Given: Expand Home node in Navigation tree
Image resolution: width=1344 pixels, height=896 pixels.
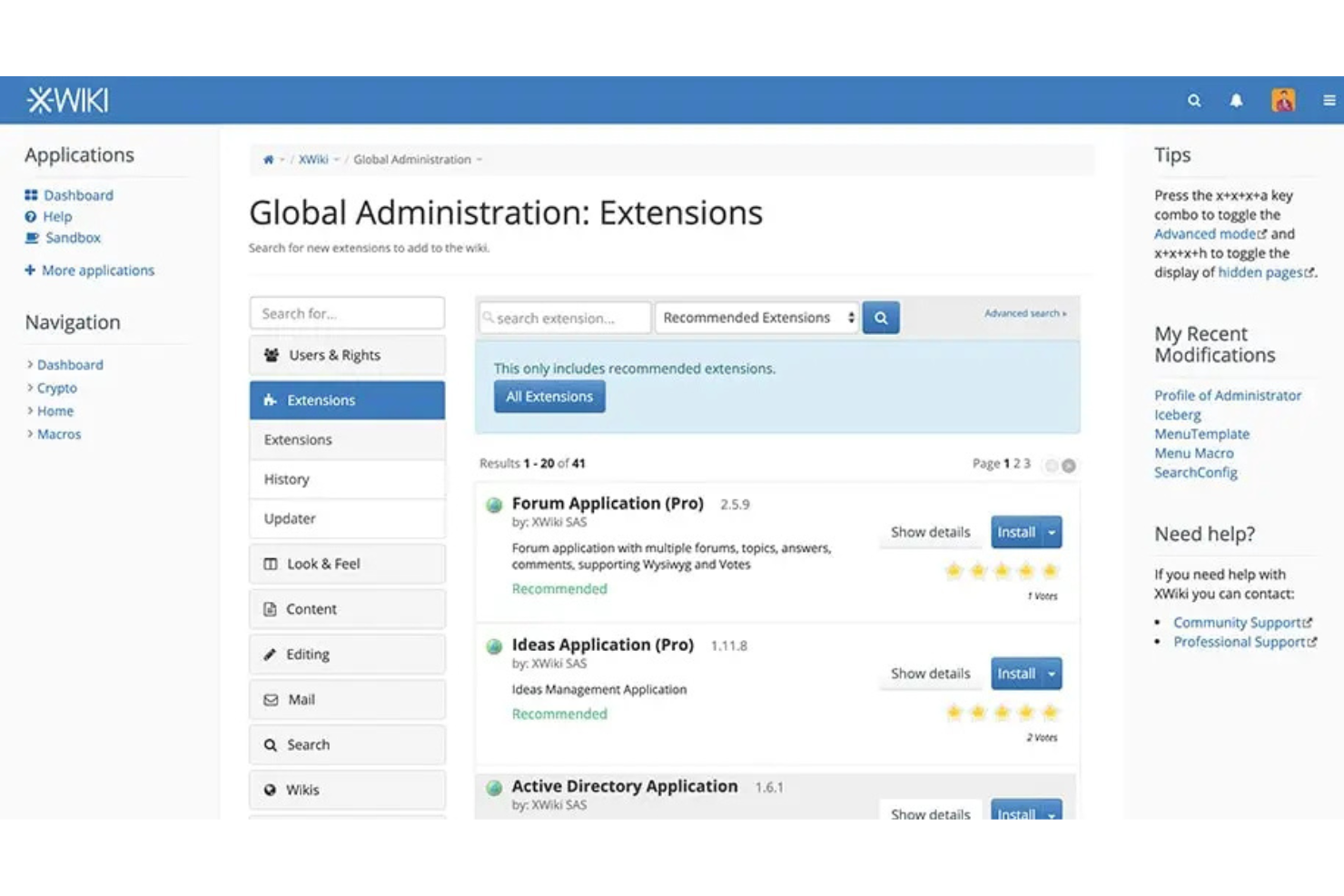Looking at the screenshot, I should 30,411.
